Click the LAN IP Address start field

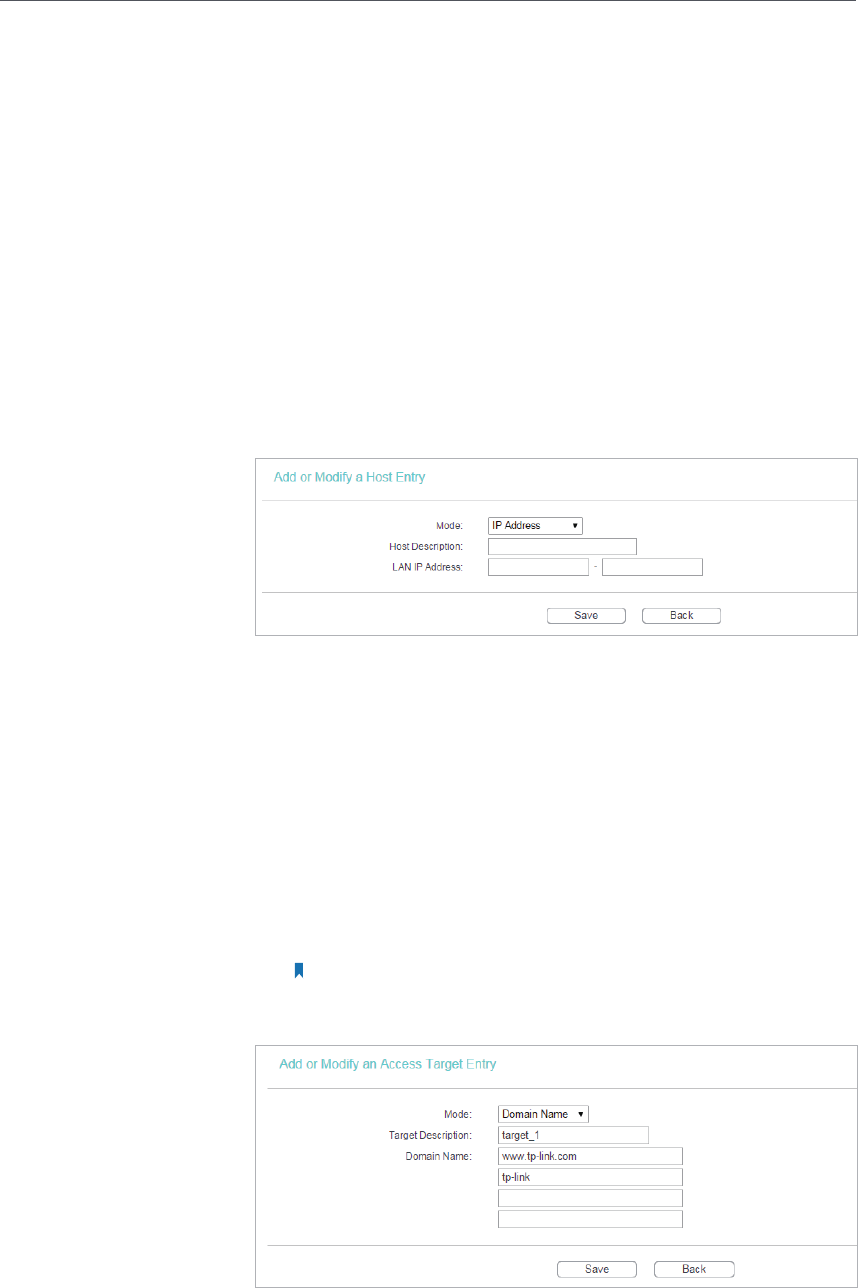538,567
